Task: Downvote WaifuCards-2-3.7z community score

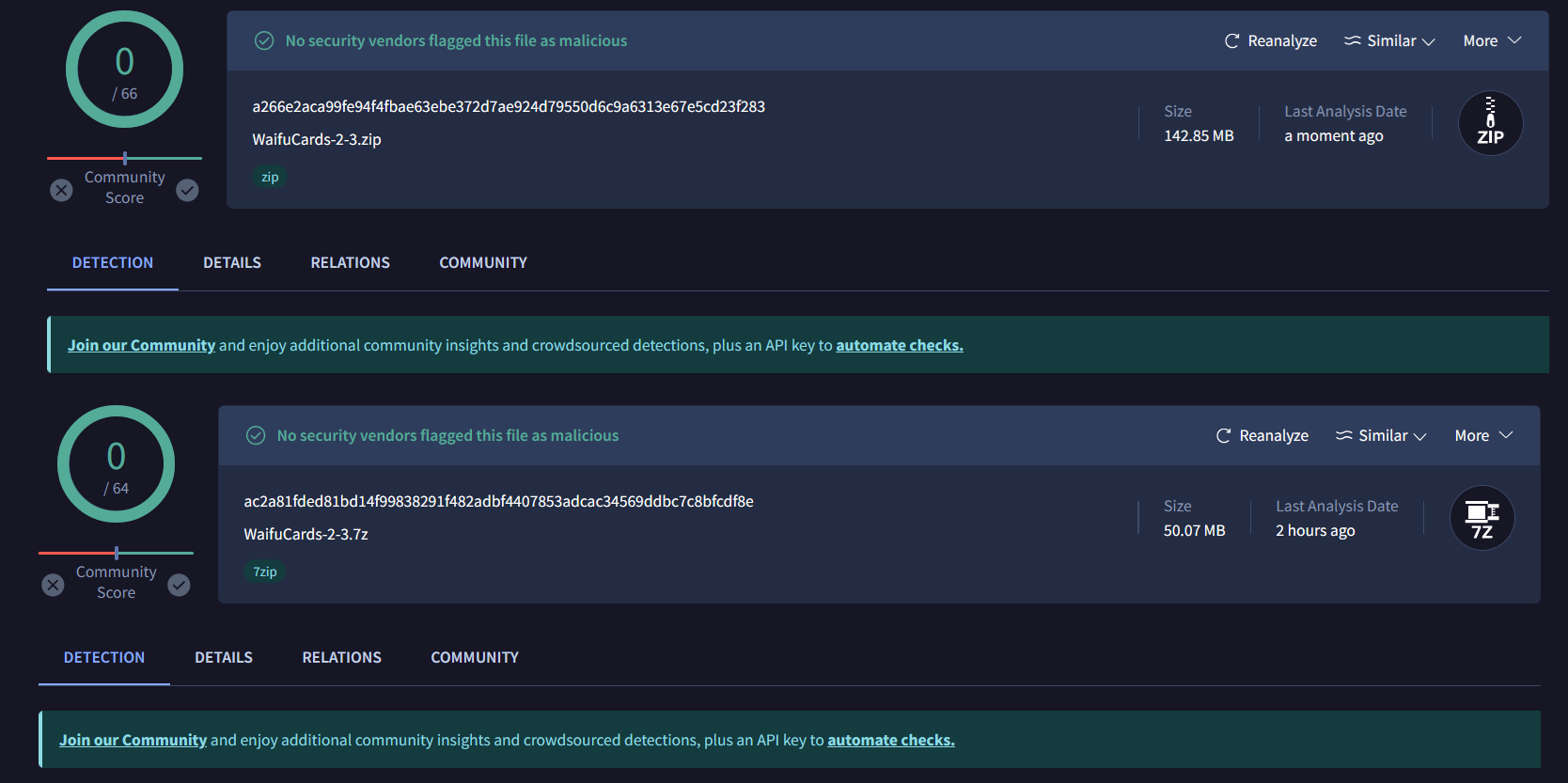Action: [x=53, y=585]
